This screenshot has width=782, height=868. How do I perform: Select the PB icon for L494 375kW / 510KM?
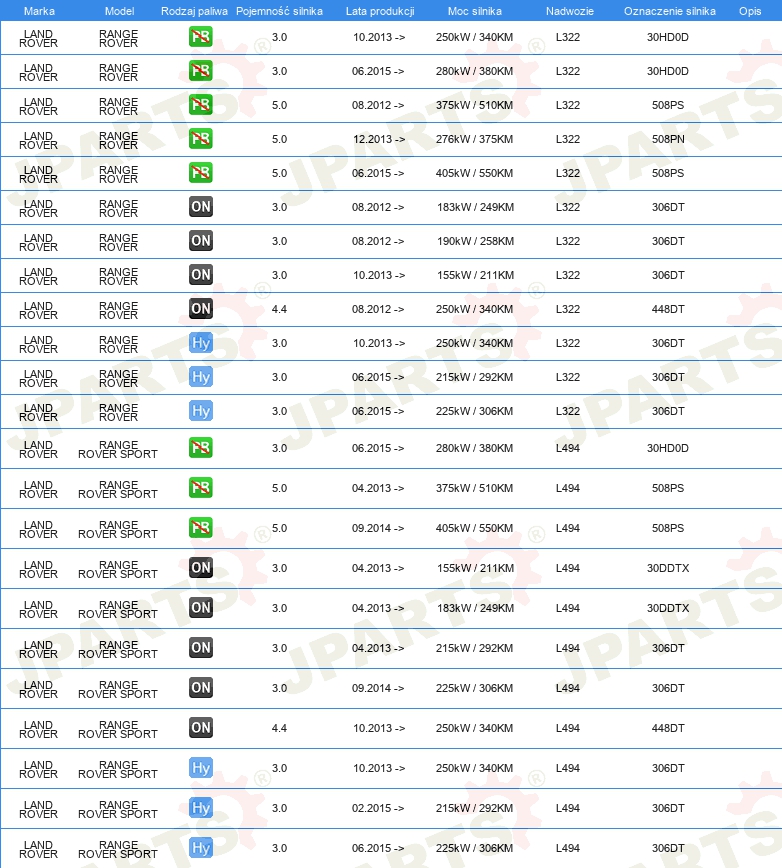[201, 488]
